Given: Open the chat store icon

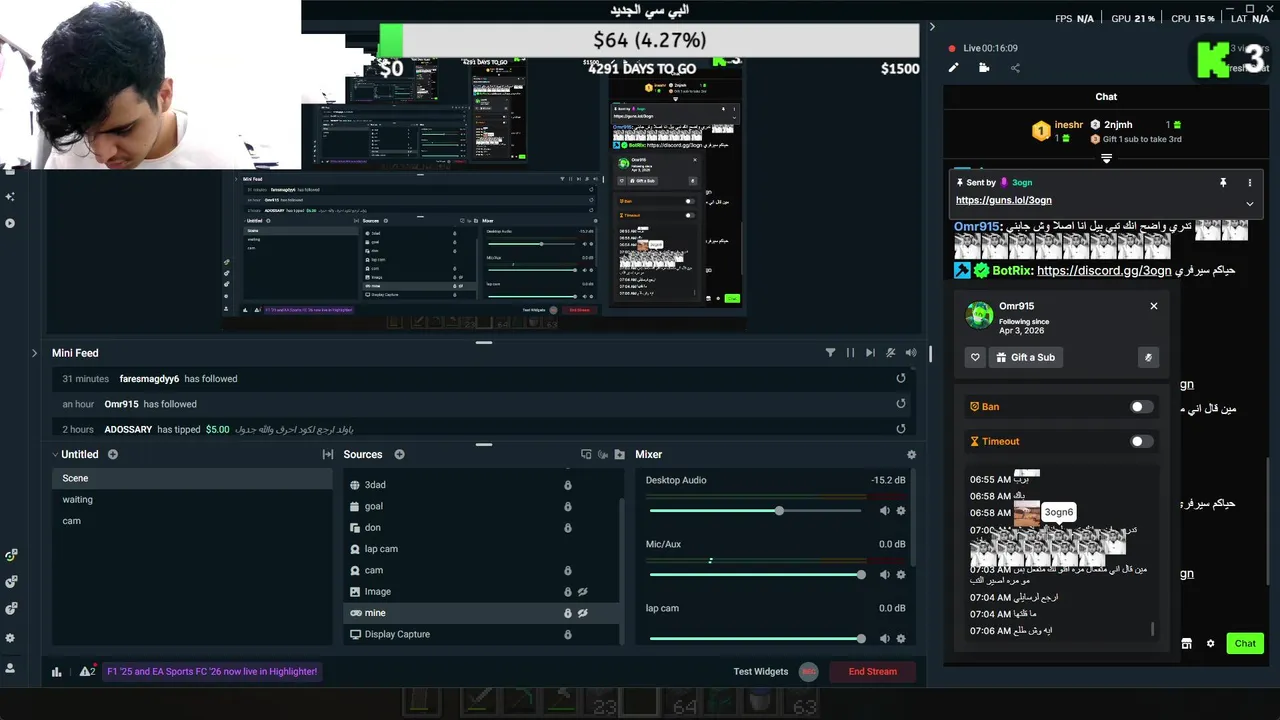Looking at the screenshot, I should [x=1187, y=643].
